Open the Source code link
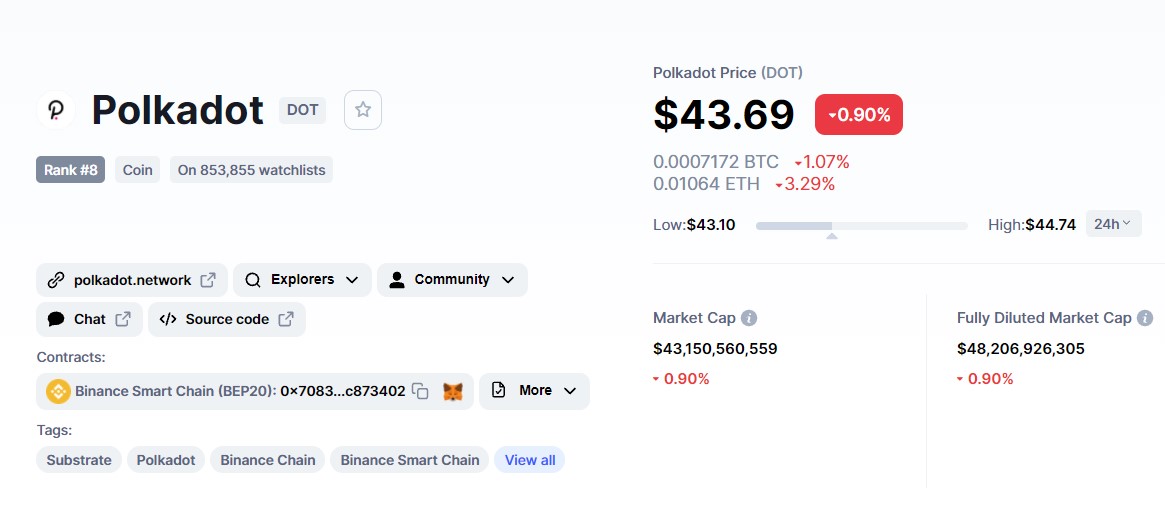The width and height of the screenshot is (1165, 511). point(226,319)
